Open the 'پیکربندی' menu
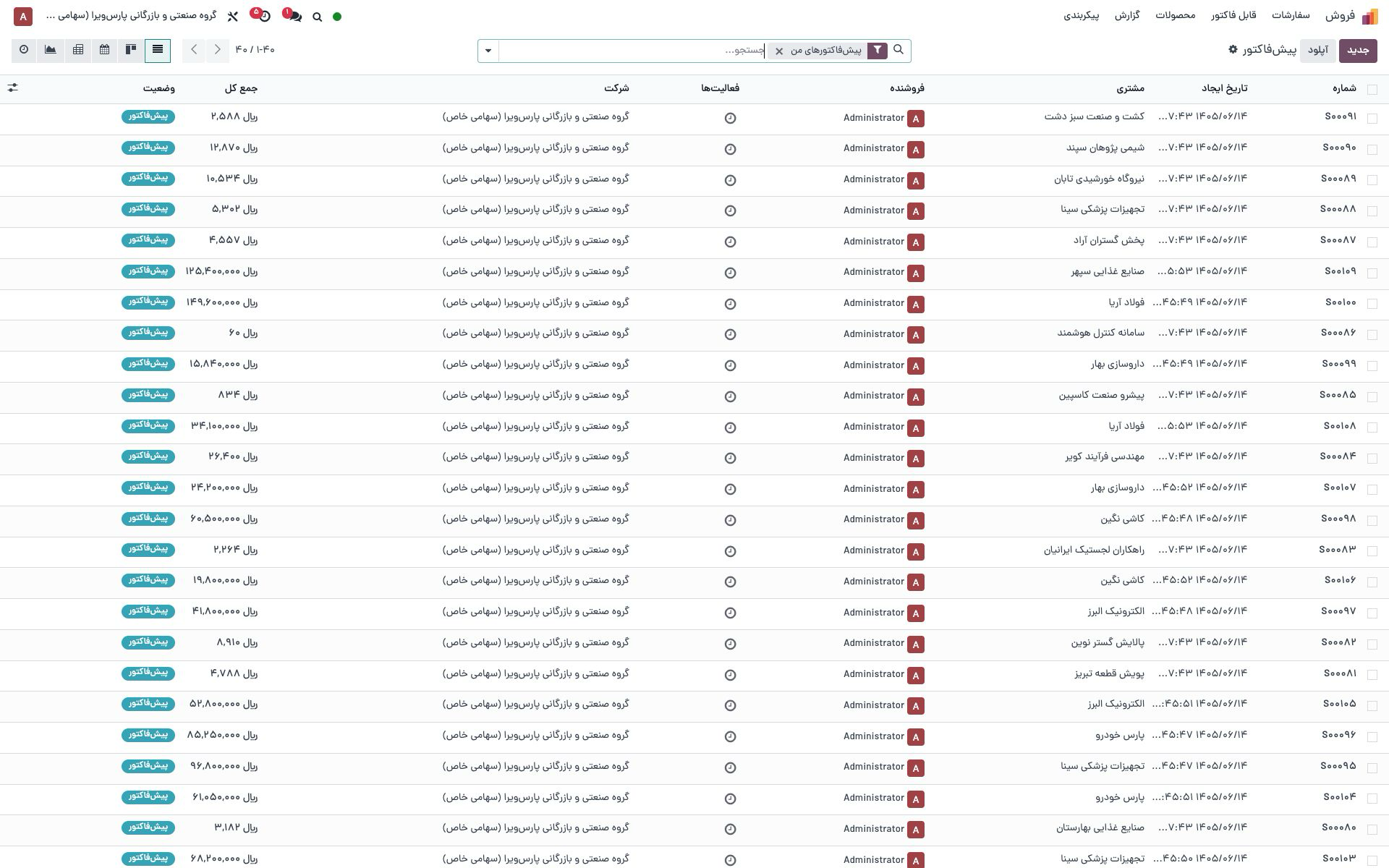The image size is (1389, 868). point(1081,15)
